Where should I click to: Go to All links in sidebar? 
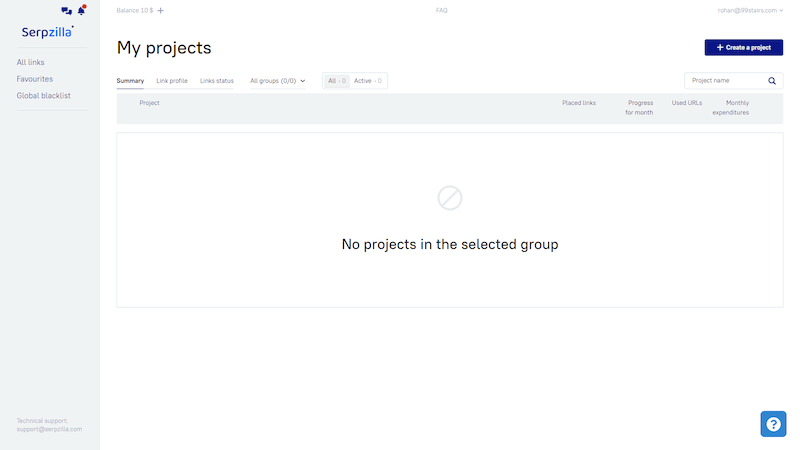[x=31, y=62]
